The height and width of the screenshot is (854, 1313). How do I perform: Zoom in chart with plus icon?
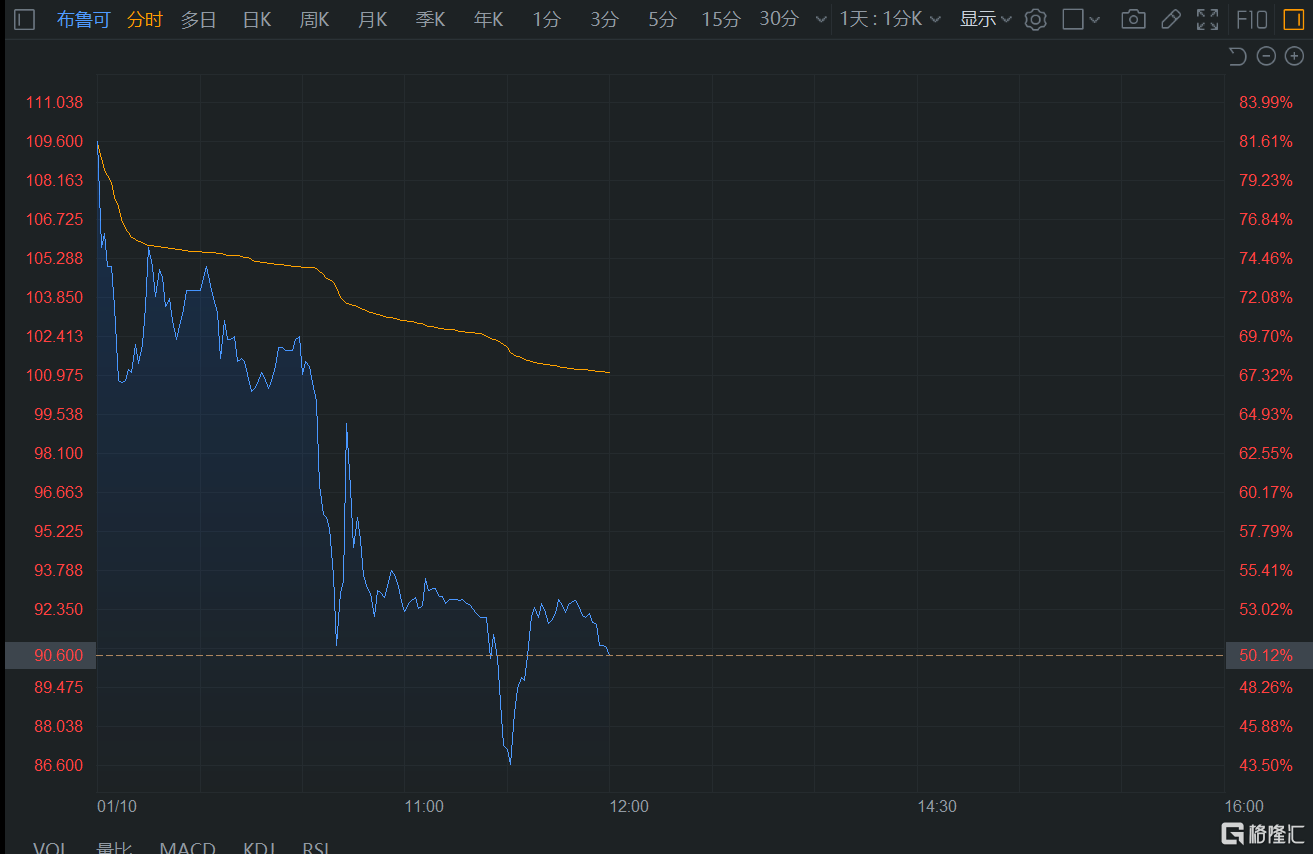click(1294, 56)
